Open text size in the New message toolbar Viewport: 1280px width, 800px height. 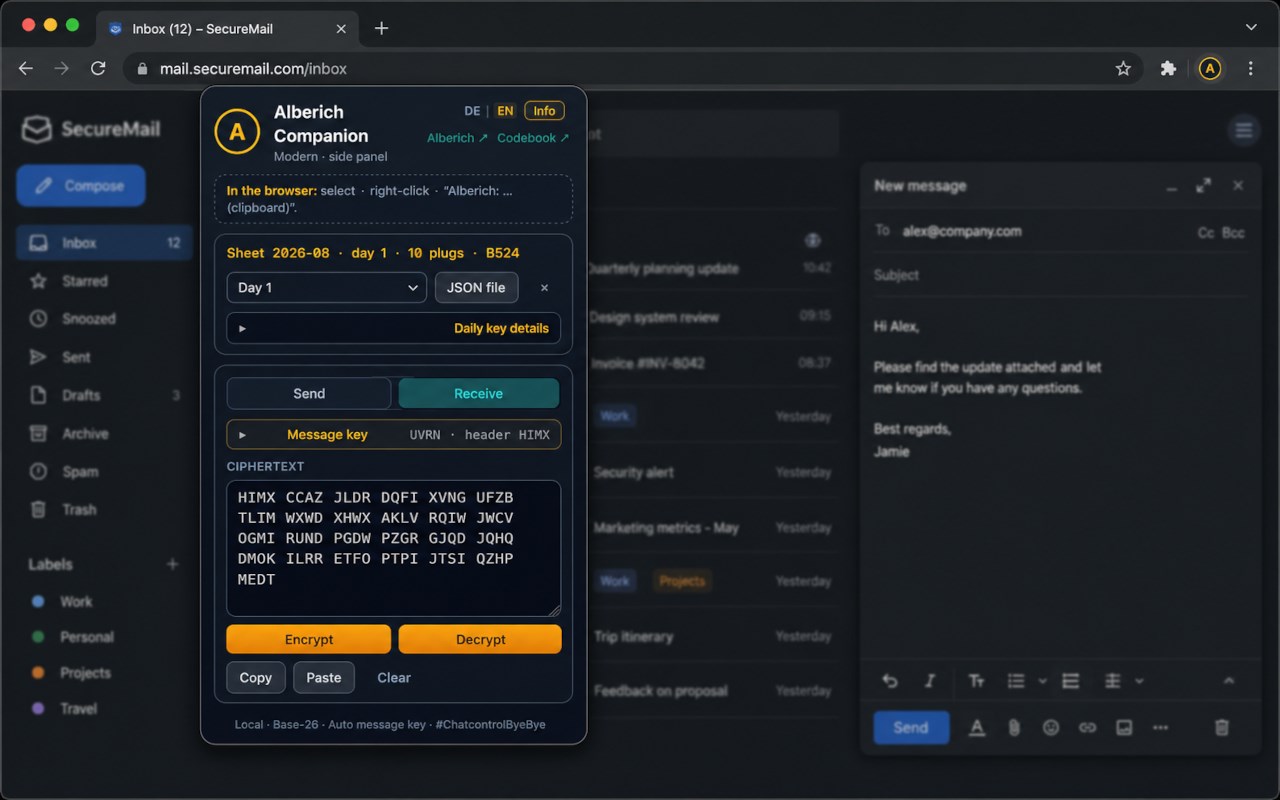click(x=977, y=681)
